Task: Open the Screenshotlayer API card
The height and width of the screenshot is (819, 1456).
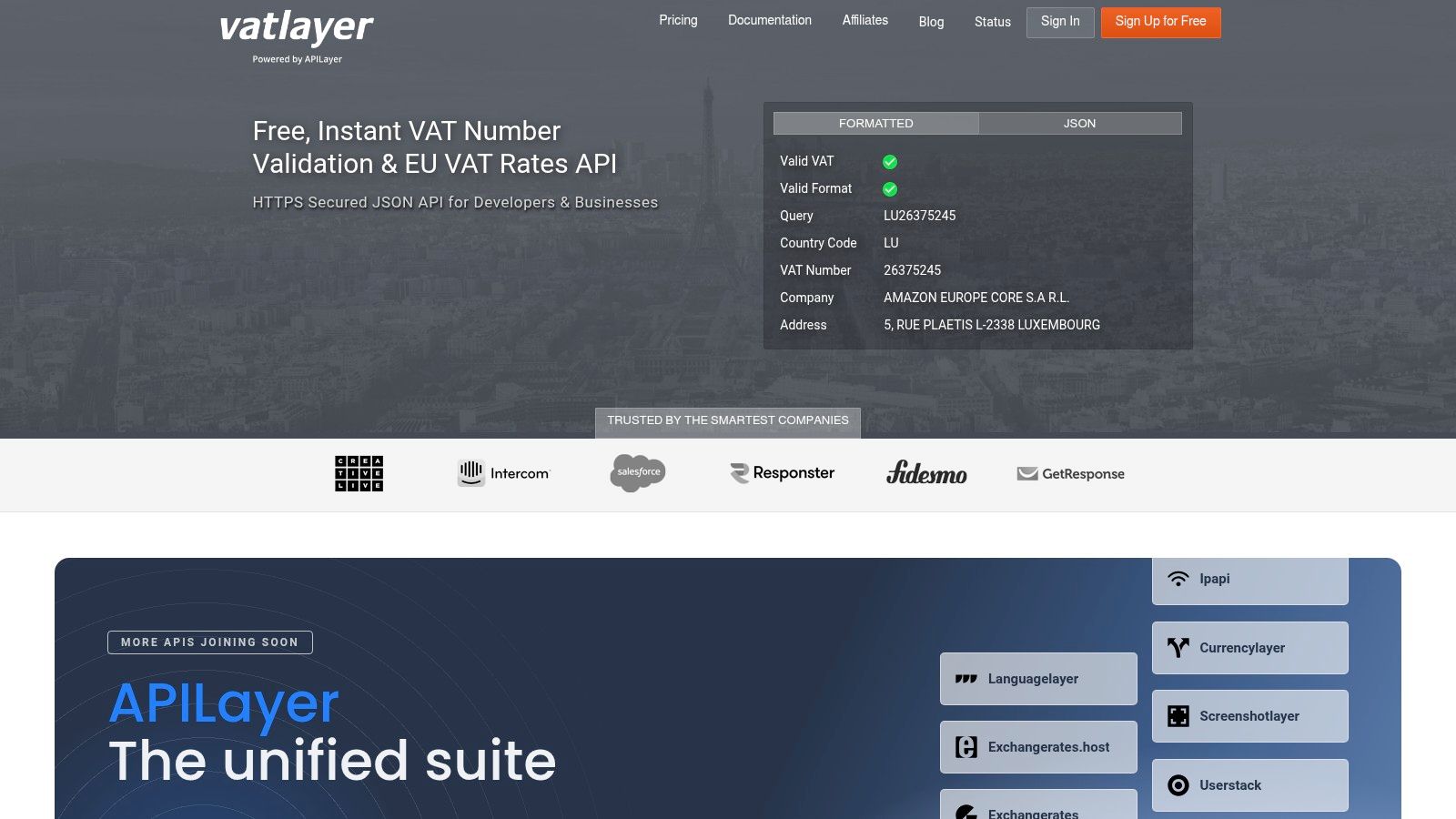Action: coord(1250,716)
